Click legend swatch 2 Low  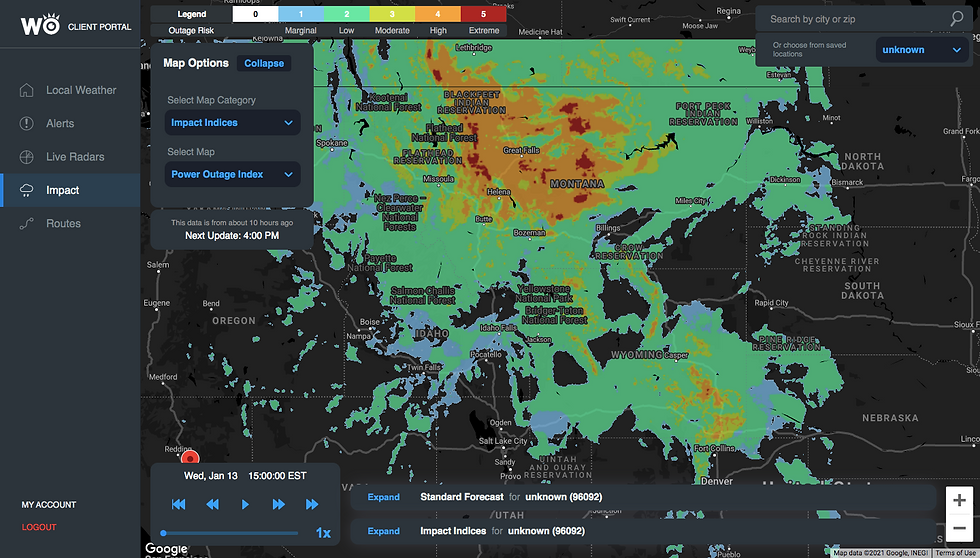tap(346, 14)
